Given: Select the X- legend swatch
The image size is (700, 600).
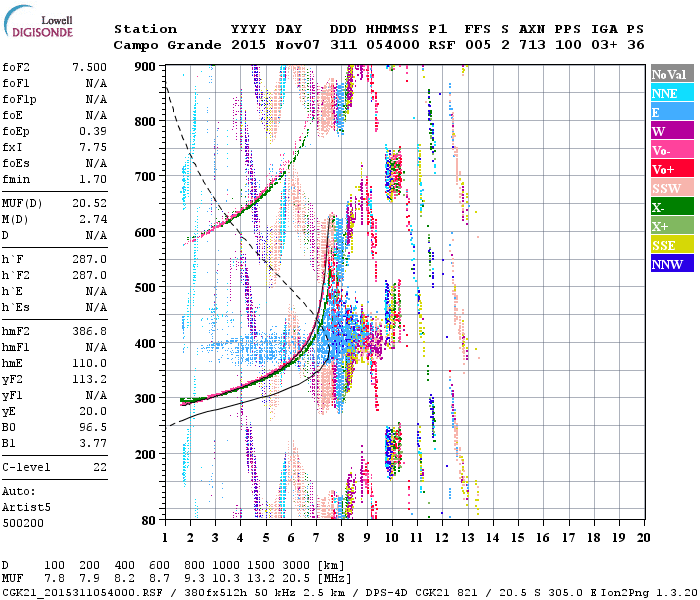Looking at the screenshot, I should (x=672, y=207).
